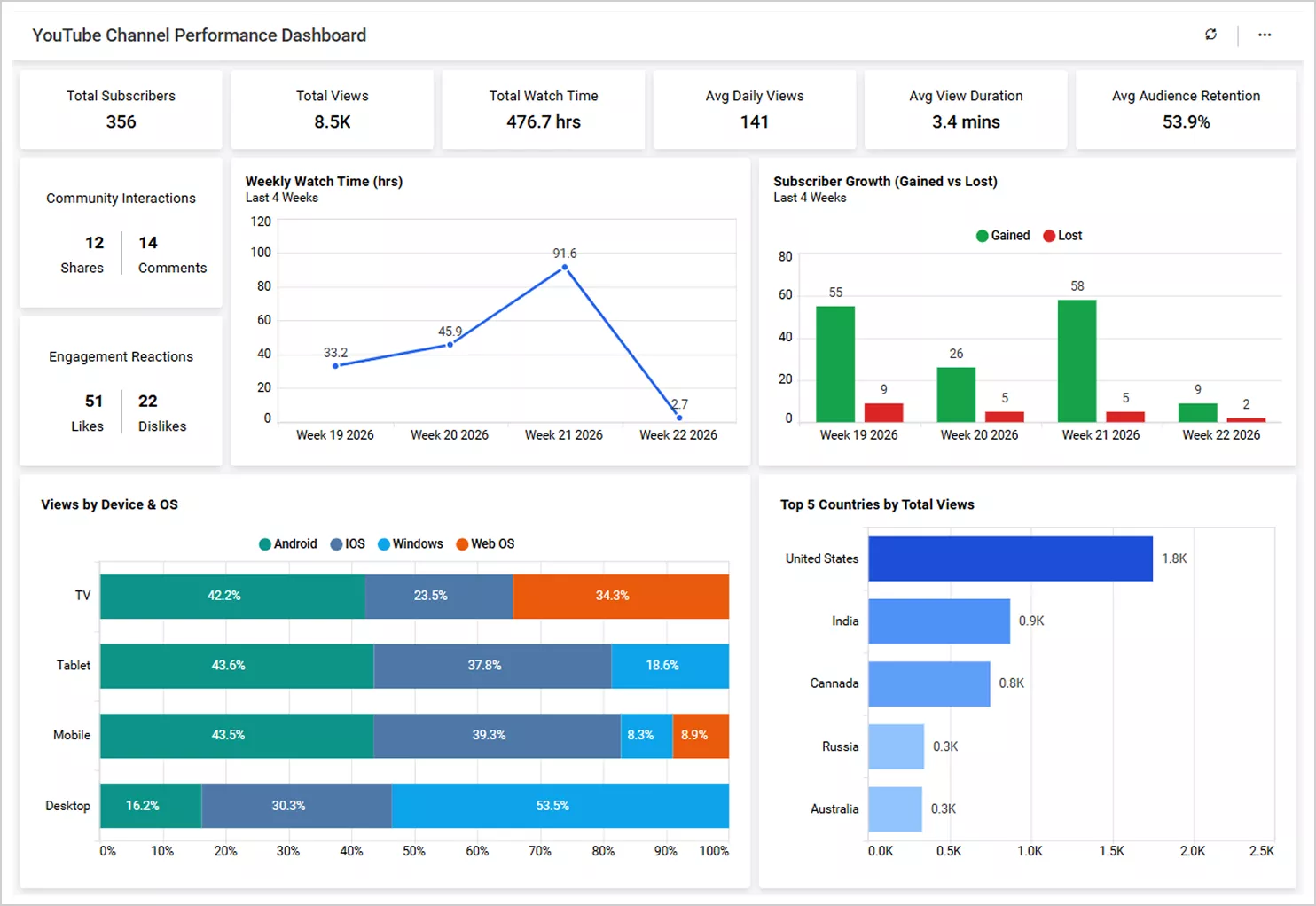Screen dimensions: 1316x906
Task: Click the Russia 0.3K bar
Action: [896, 746]
